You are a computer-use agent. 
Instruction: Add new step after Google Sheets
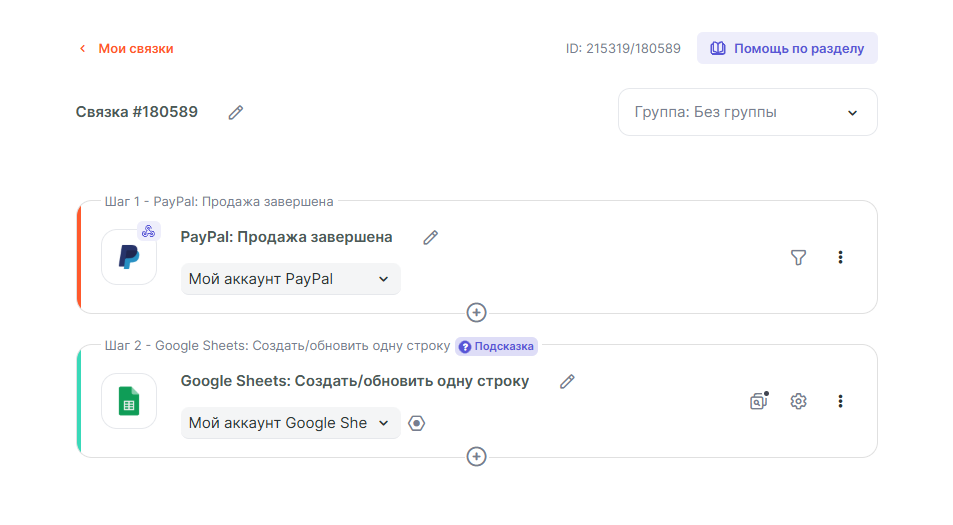pyautogui.click(x=477, y=457)
